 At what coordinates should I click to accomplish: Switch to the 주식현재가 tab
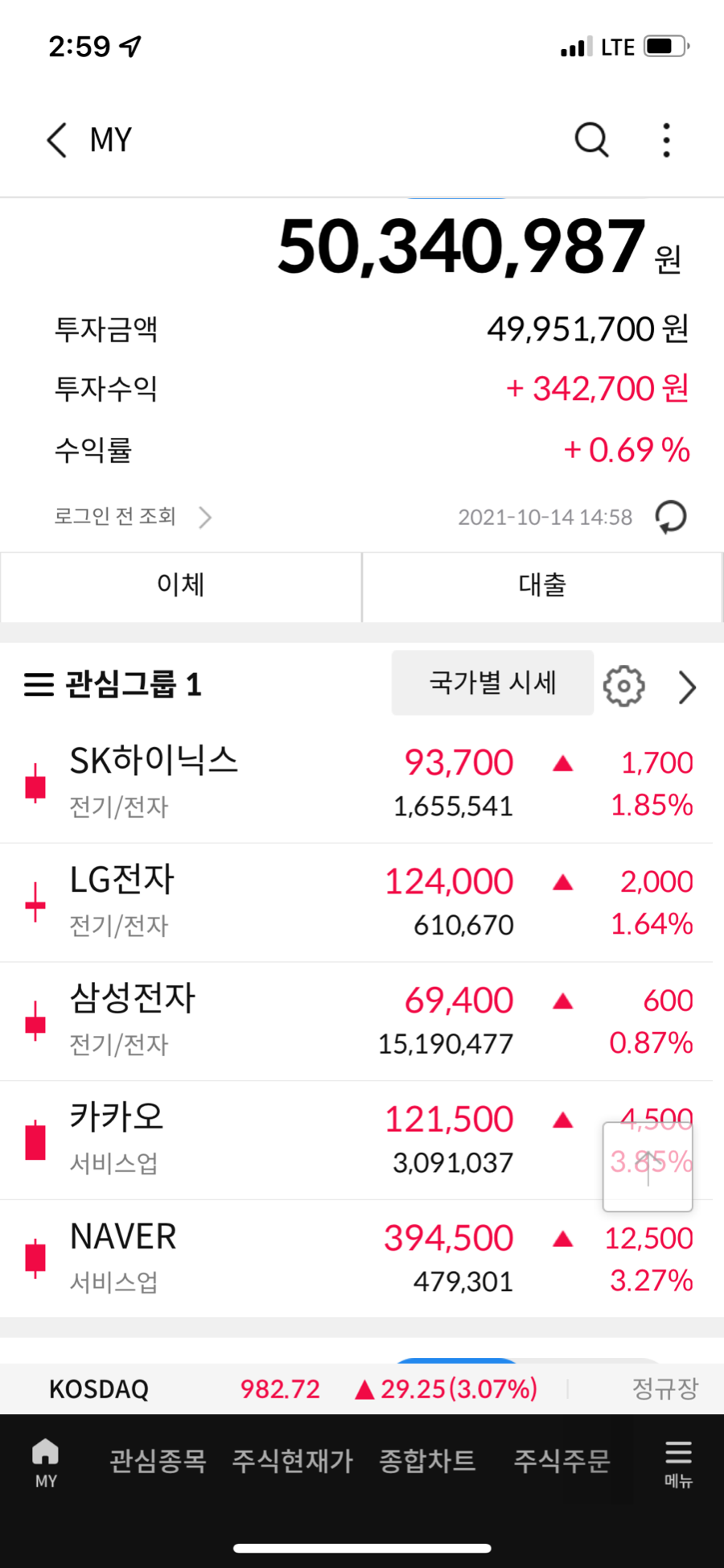[292, 1460]
